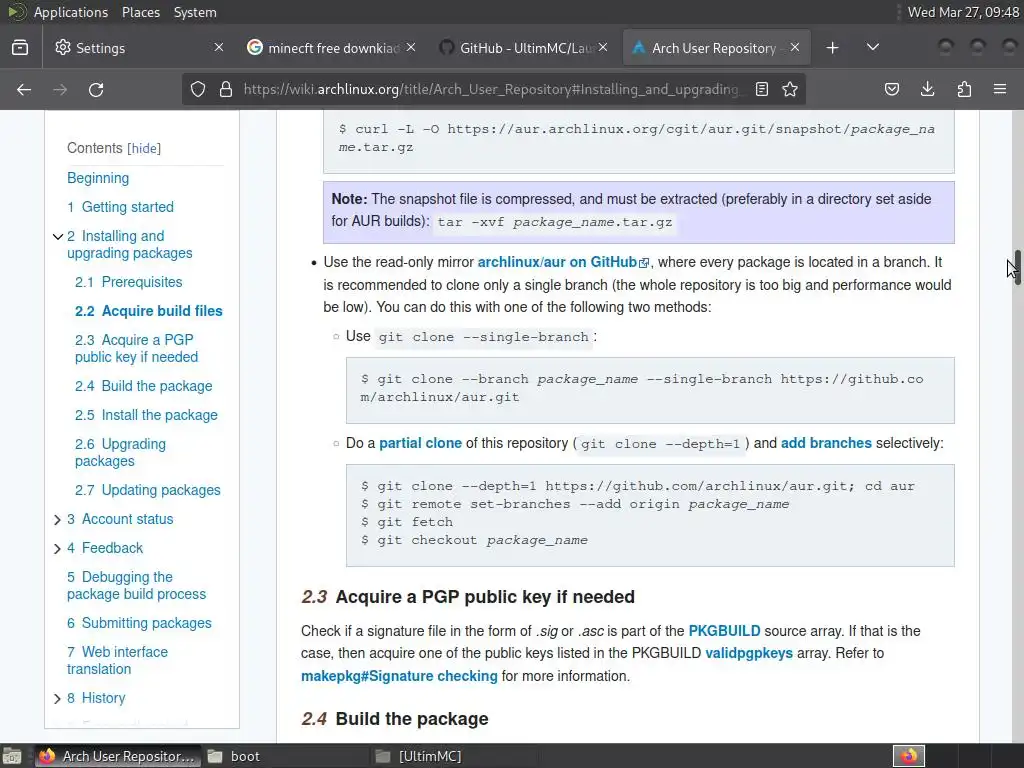Close the GitHub UltimMC tab
The height and width of the screenshot is (768, 1024).
(603, 47)
